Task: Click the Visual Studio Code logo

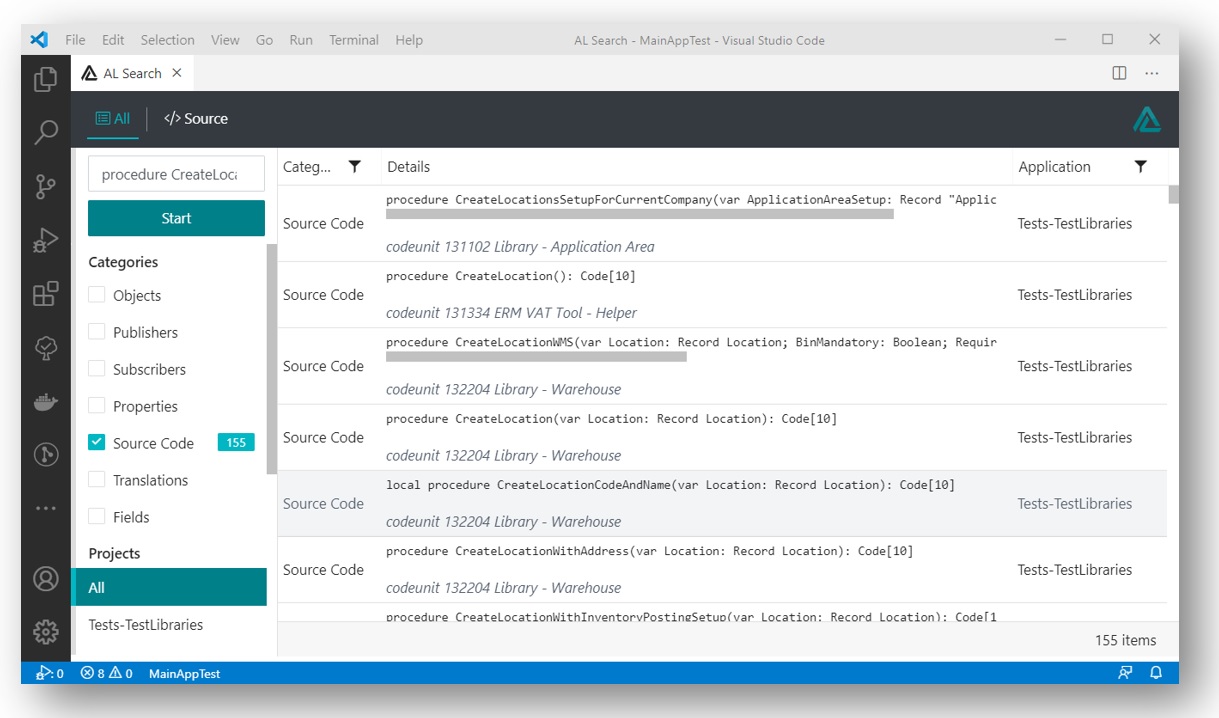Action: point(39,40)
